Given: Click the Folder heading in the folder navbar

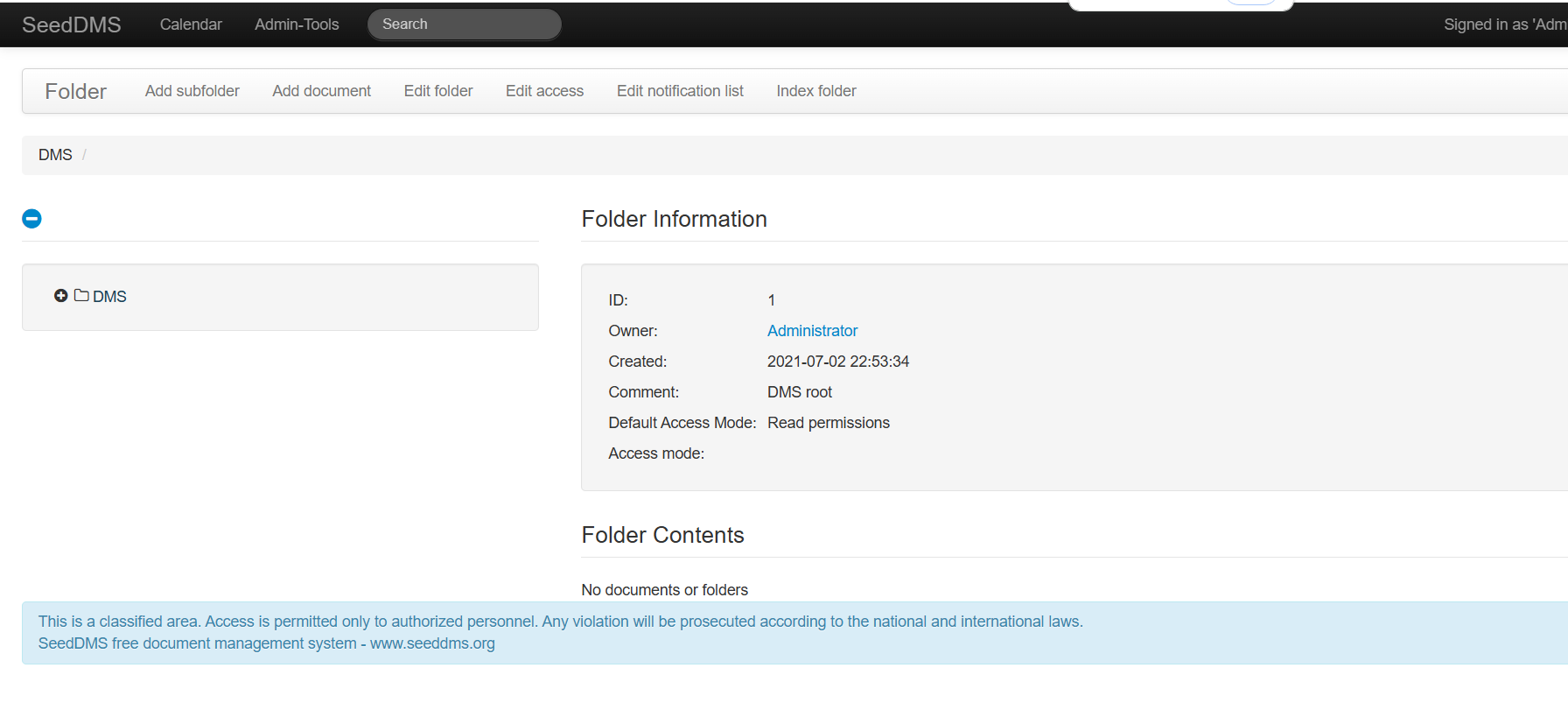Looking at the screenshot, I should 75,91.
